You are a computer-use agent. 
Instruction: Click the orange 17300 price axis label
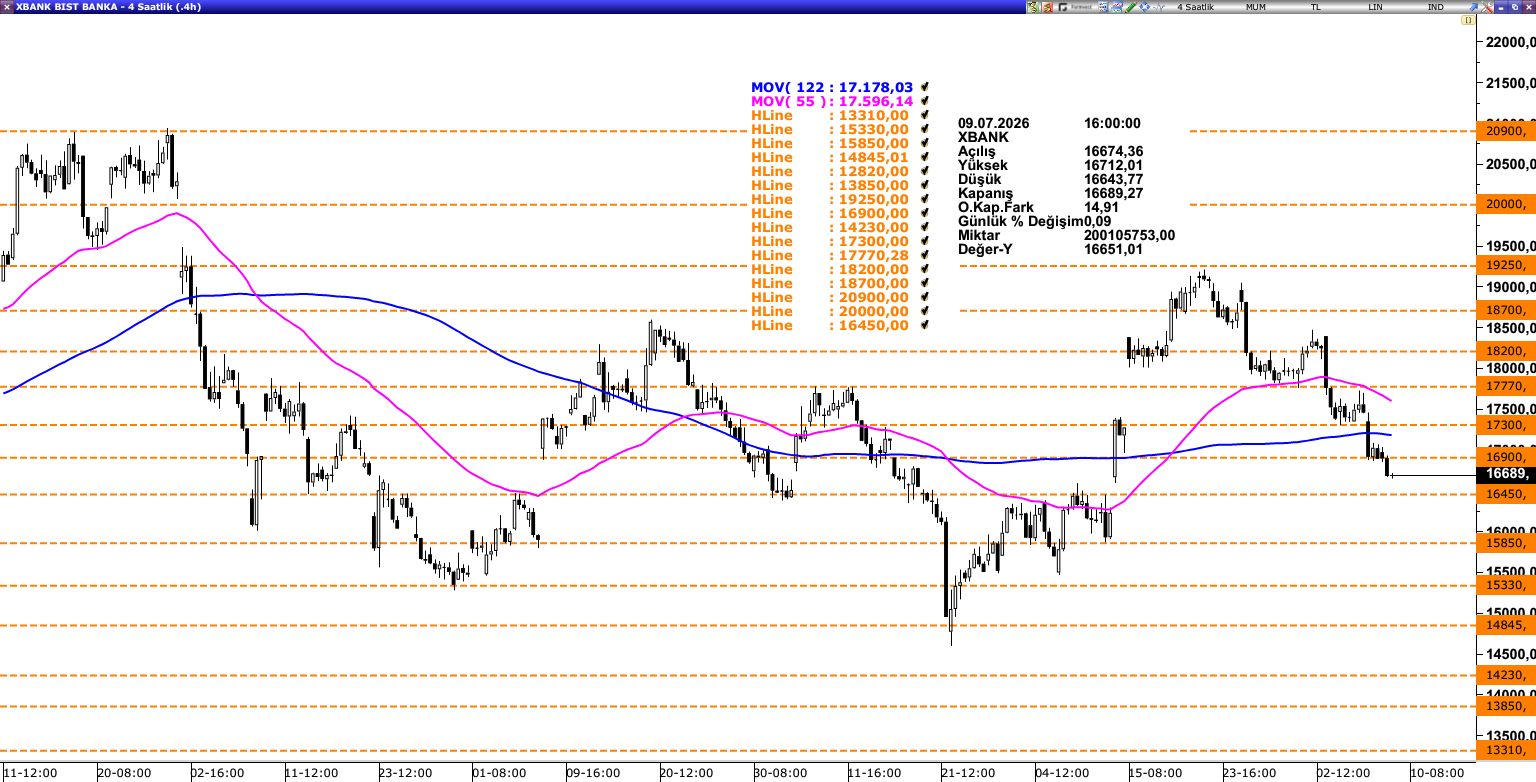(1506, 424)
